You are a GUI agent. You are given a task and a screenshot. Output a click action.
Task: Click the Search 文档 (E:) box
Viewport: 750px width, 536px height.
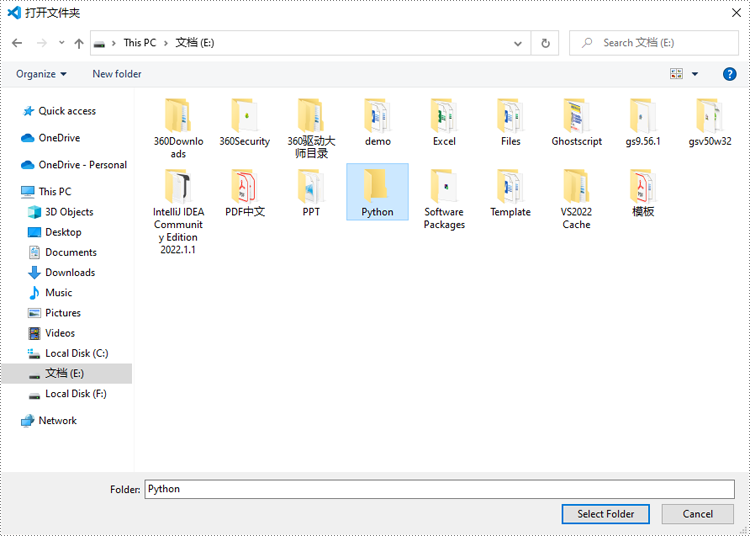point(653,43)
